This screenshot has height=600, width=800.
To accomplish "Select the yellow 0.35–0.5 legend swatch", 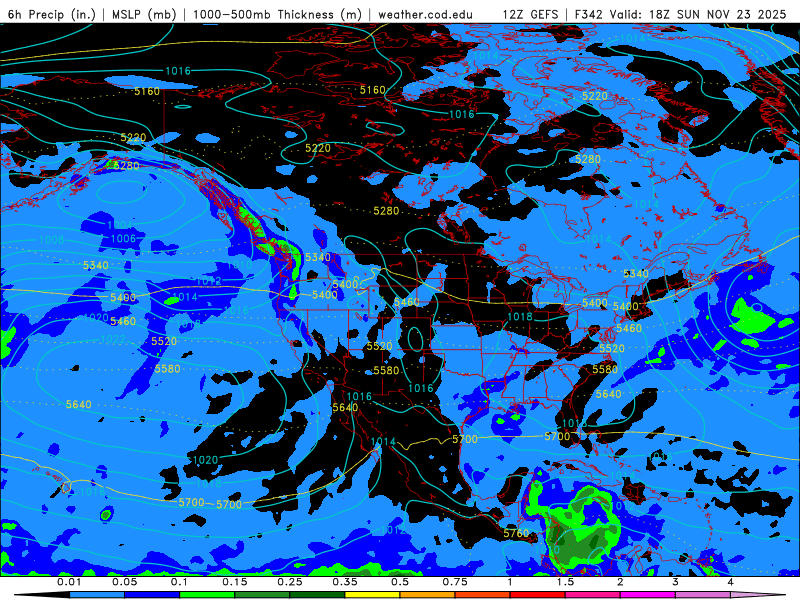I will 372,595.
